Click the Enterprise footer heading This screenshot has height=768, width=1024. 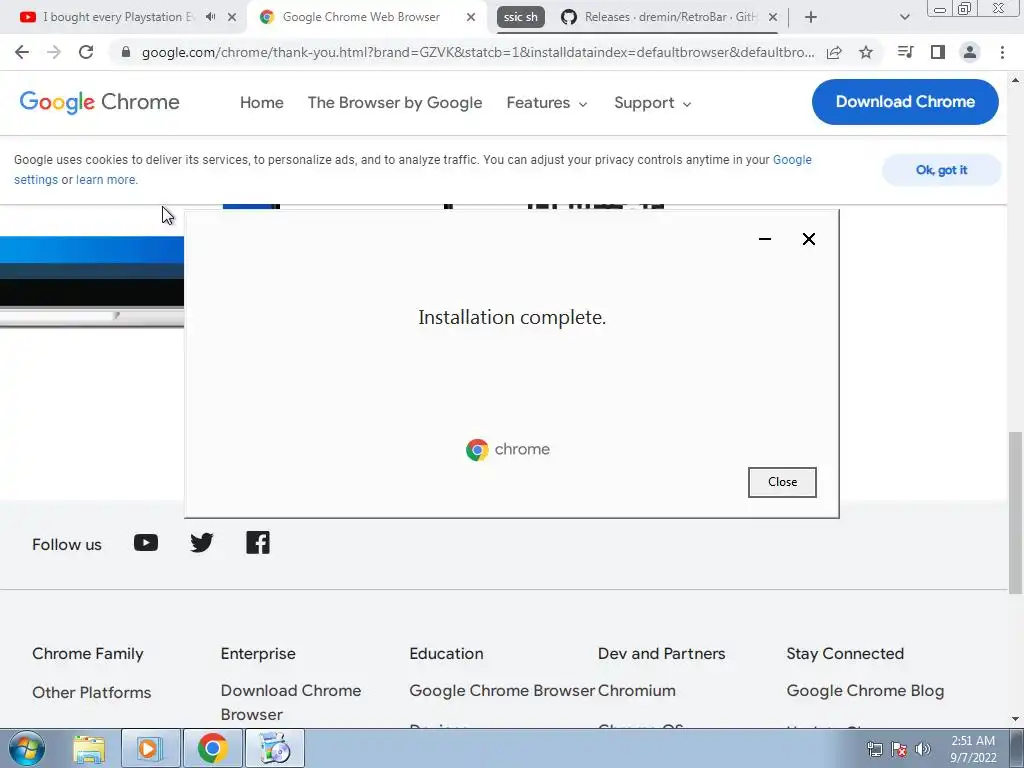pyautogui.click(x=258, y=654)
